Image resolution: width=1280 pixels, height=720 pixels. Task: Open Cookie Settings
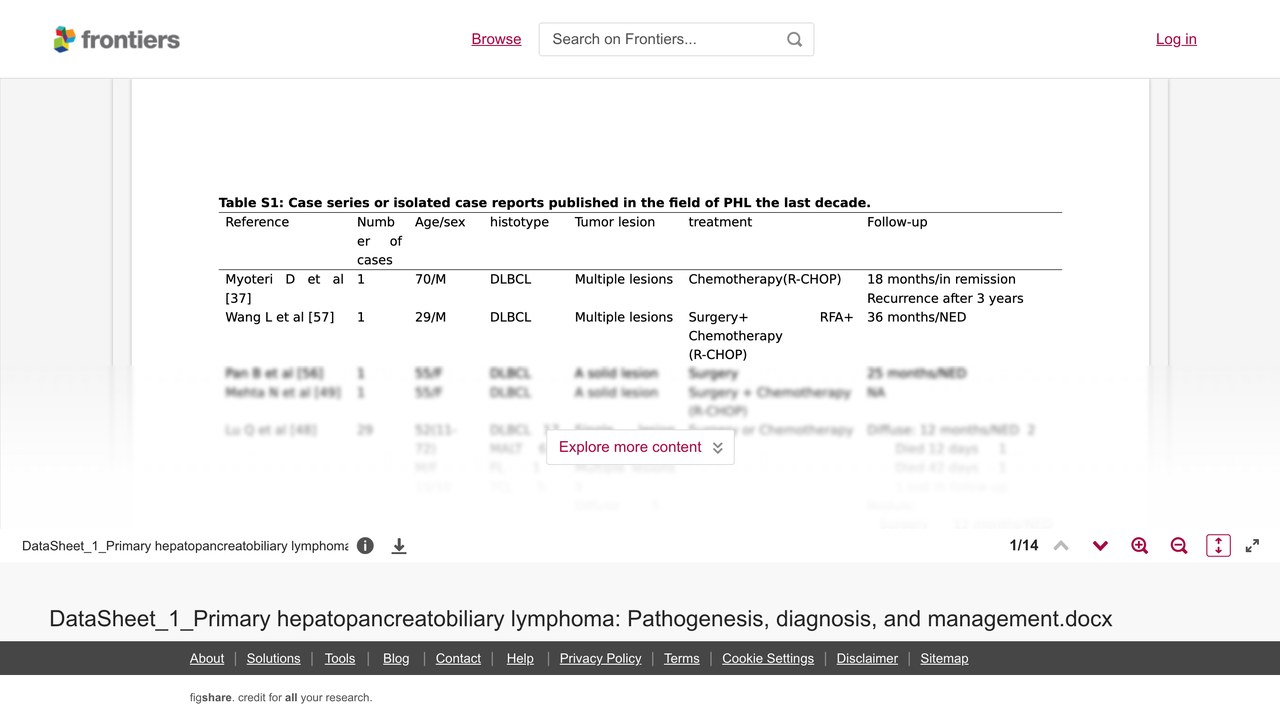pos(768,658)
